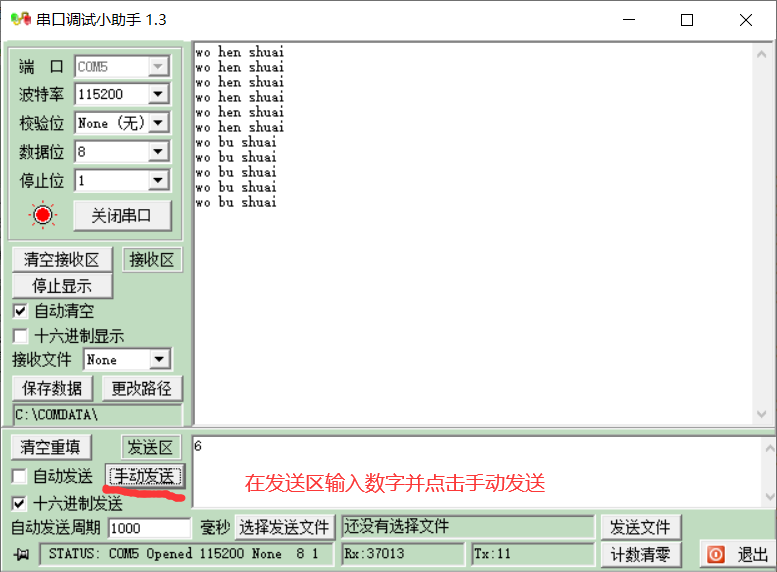Click the red port status indicator light

pos(43,215)
